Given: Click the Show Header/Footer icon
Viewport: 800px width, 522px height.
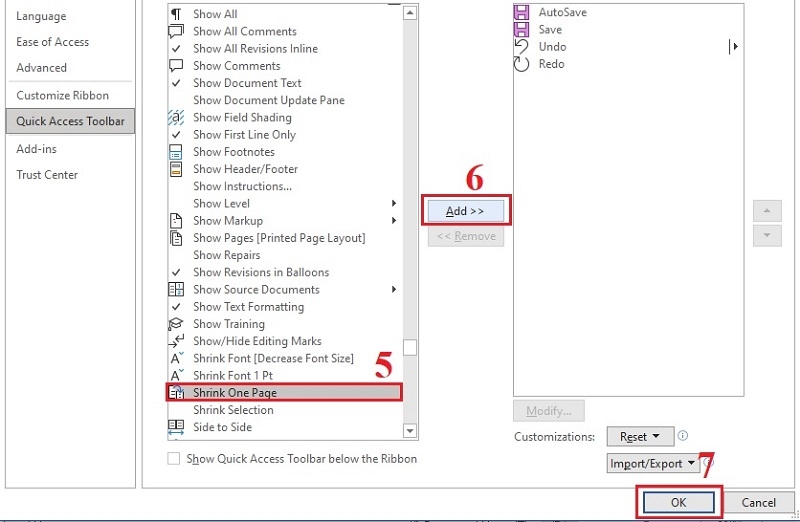Looking at the screenshot, I should [x=176, y=169].
